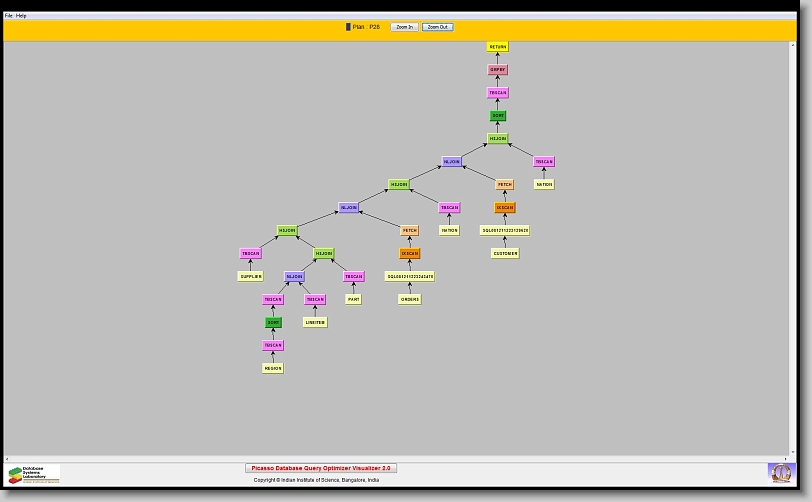Click the Database Systems Laboratory logo
Viewport: 812px width, 502px height.
[x=34, y=474]
